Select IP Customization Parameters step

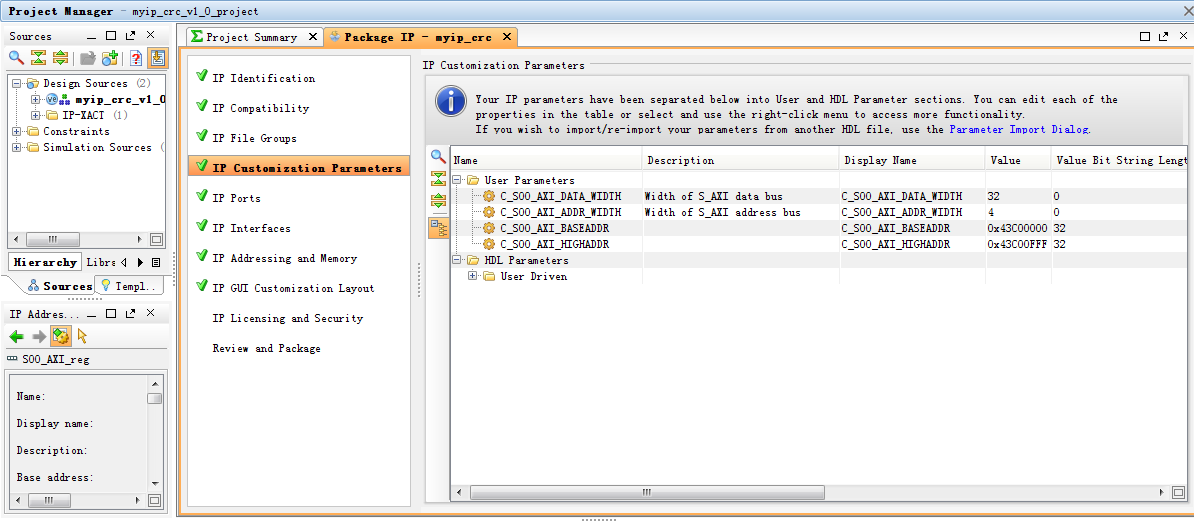pyautogui.click(x=299, y=168)
